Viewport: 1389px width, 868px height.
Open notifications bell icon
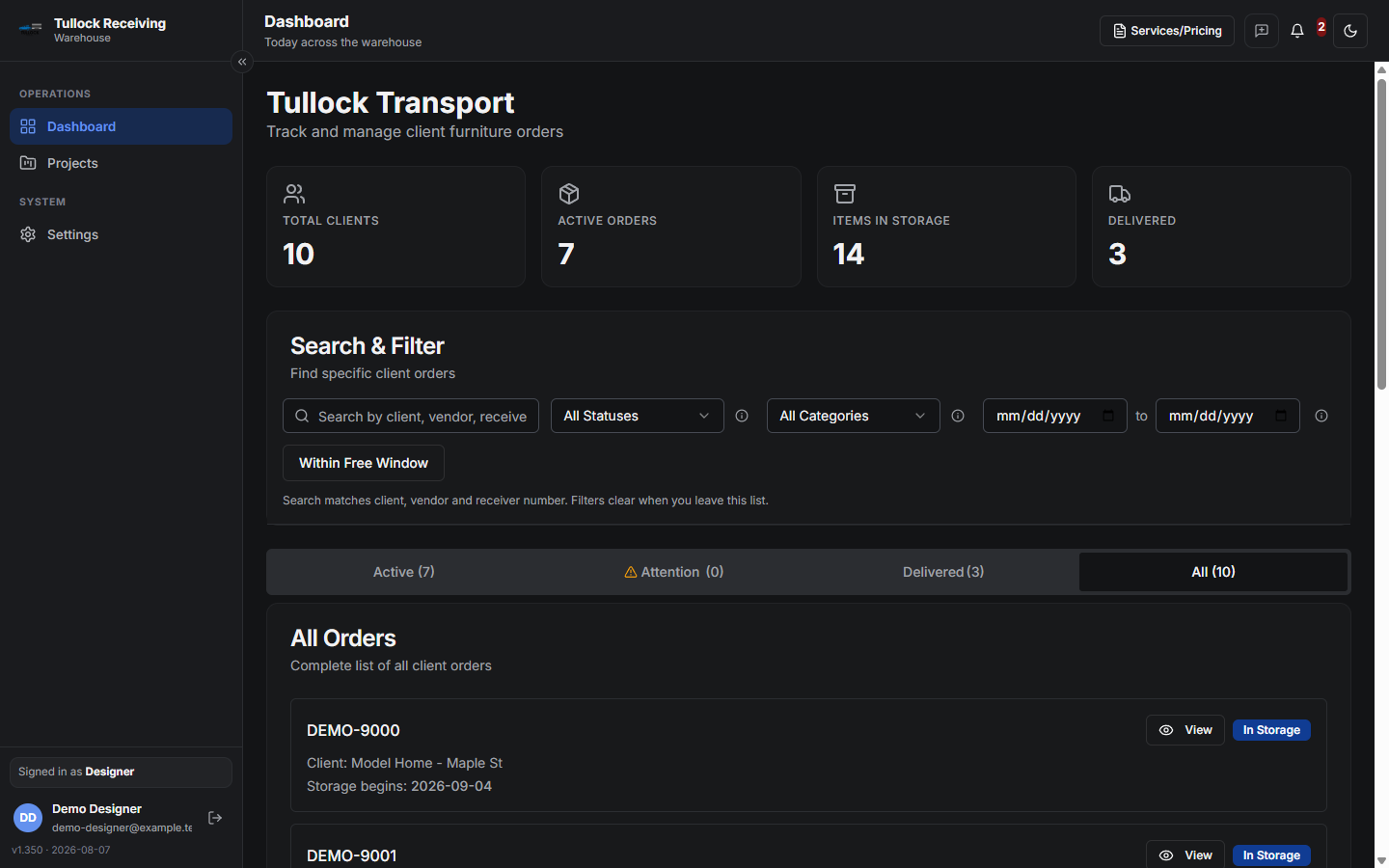1297,31
